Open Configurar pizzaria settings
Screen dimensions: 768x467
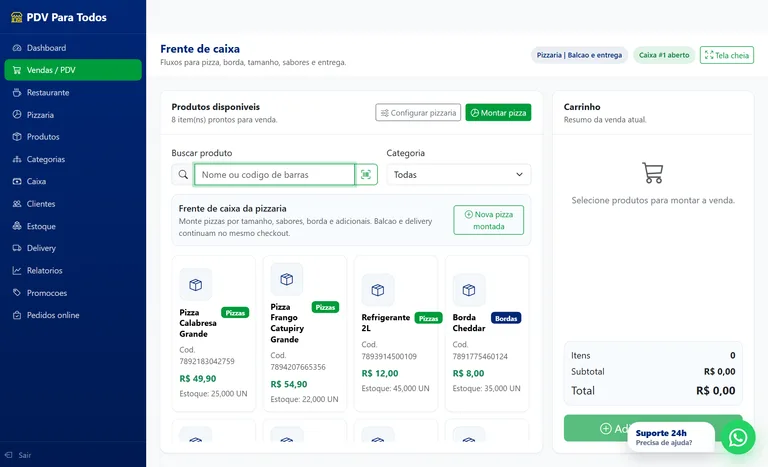[x=418, y=113]
